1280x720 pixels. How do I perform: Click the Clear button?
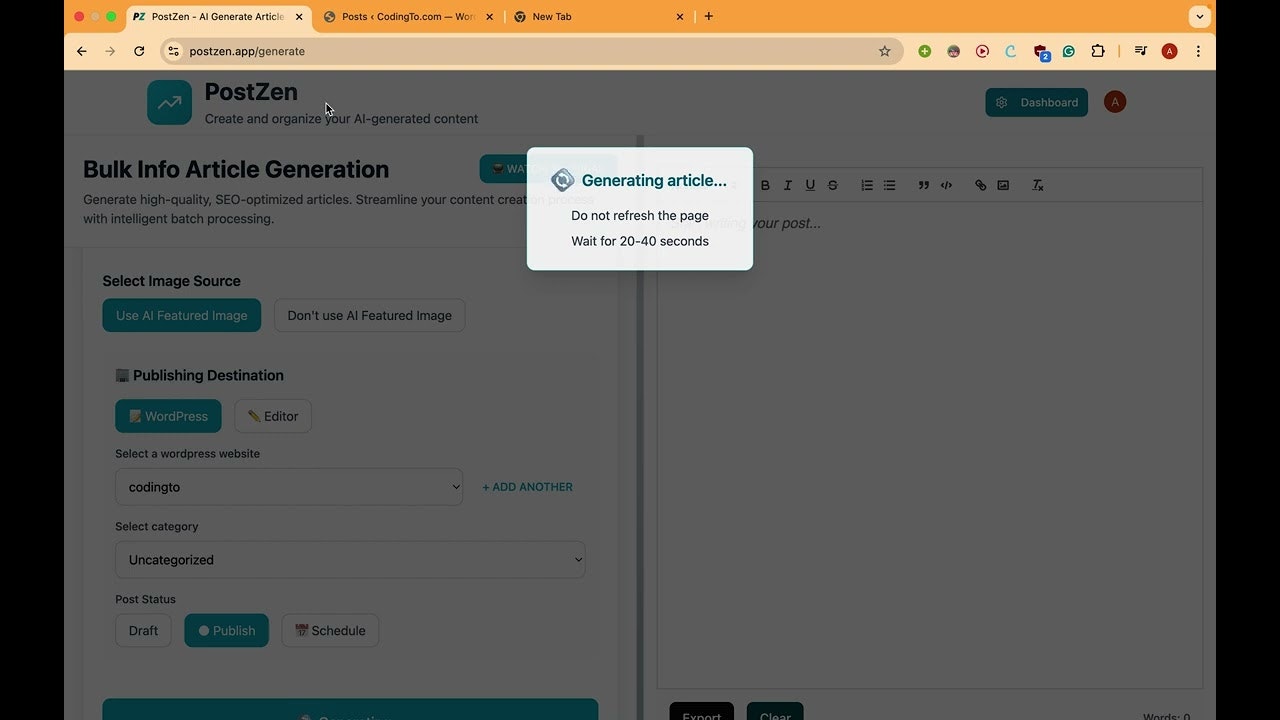pyautogui.click(x=775, y=712)
